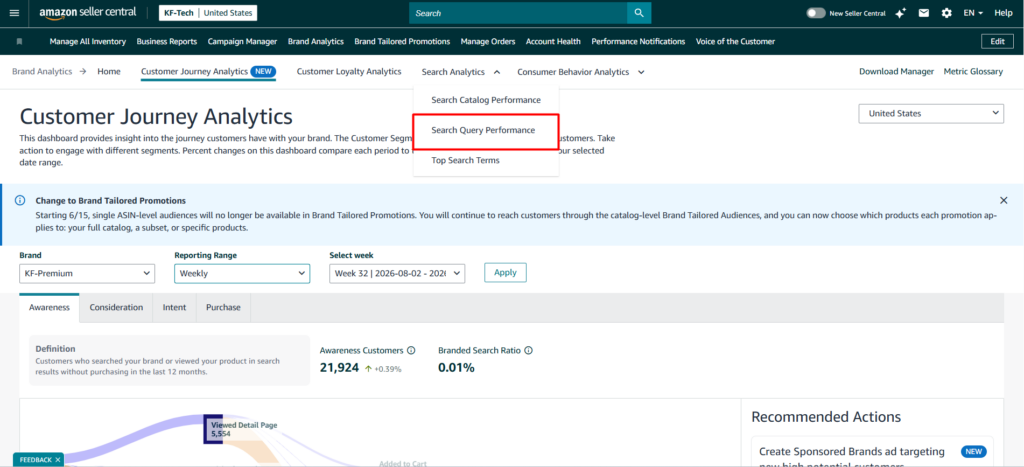The image size is (1024, 467).
Task: Click the Branded Search Ratio value 0.01%
Action: click(x=456, y=368)
